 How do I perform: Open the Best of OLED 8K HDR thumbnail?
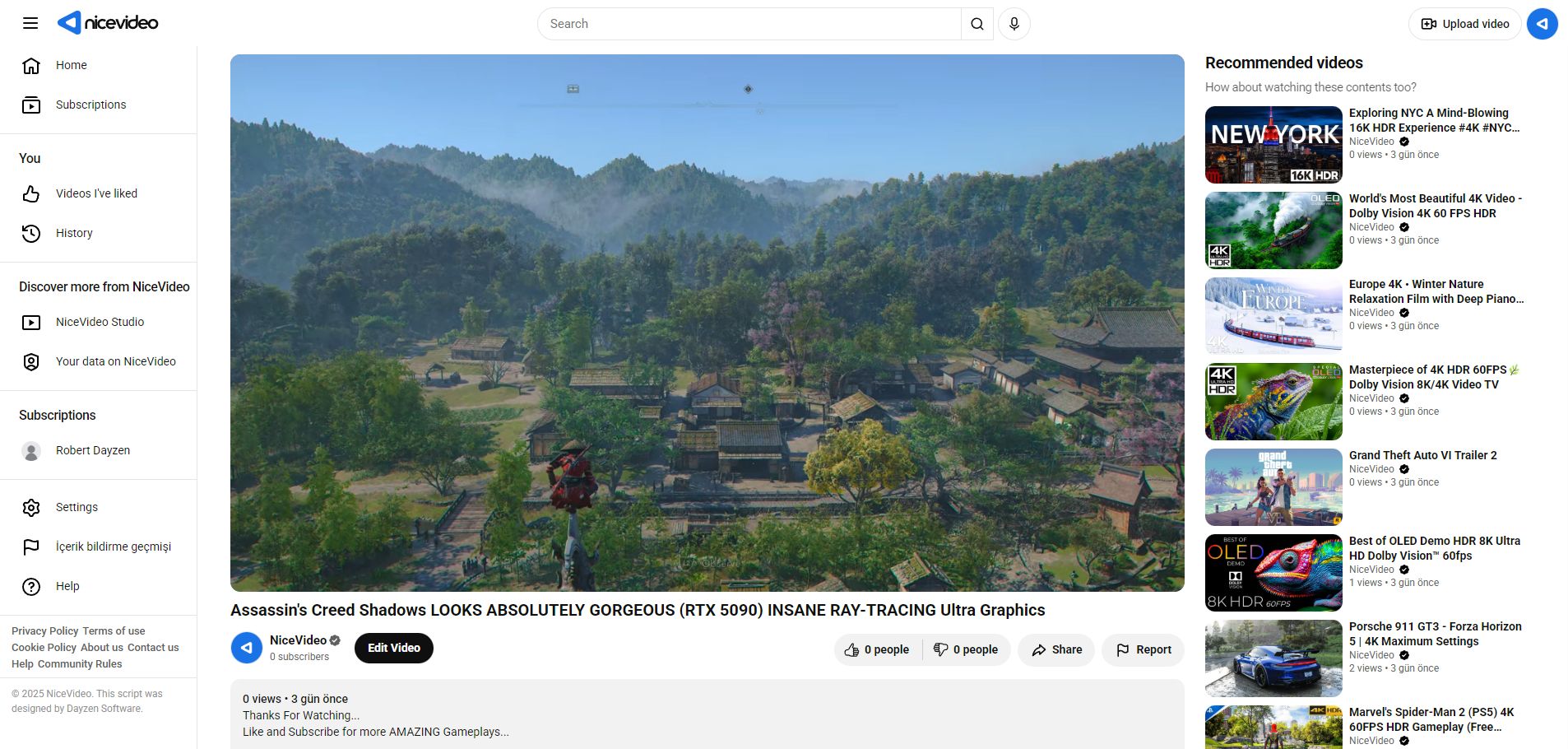pos(1273,573)
